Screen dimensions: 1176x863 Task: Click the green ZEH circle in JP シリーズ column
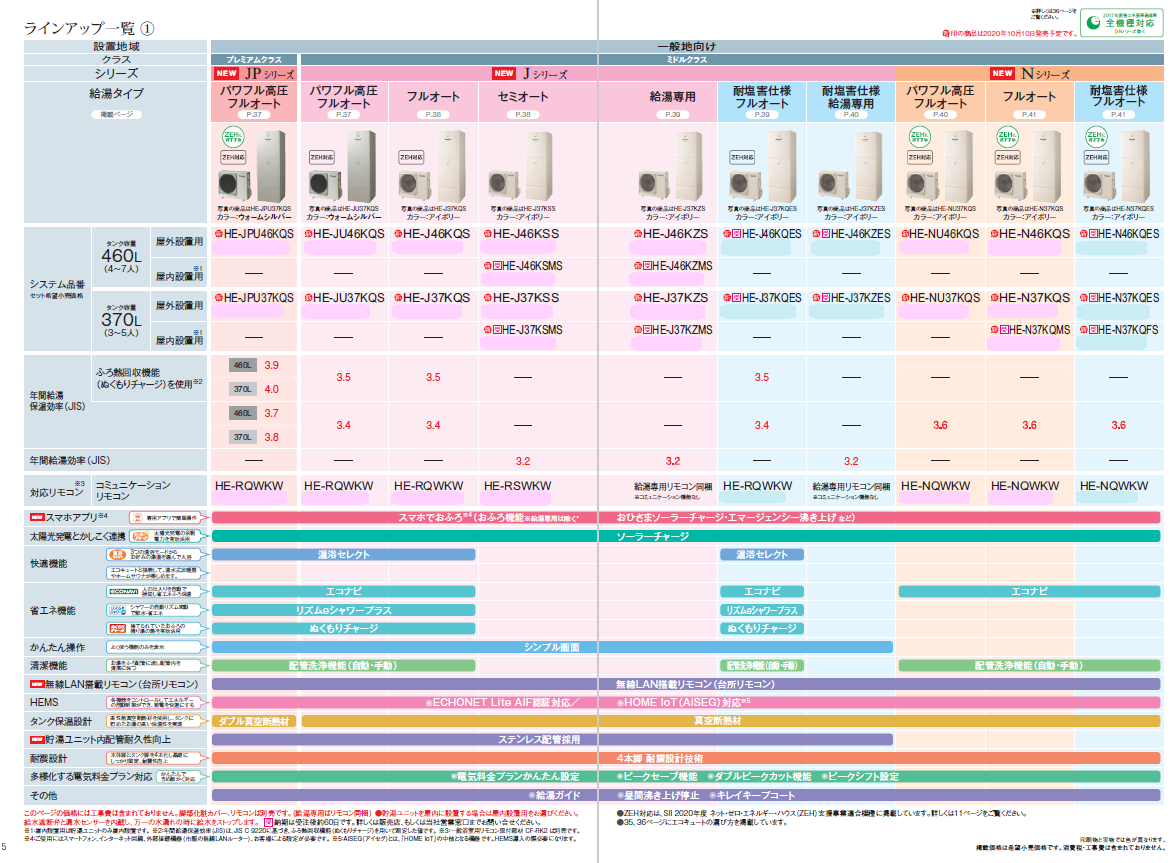233,136
